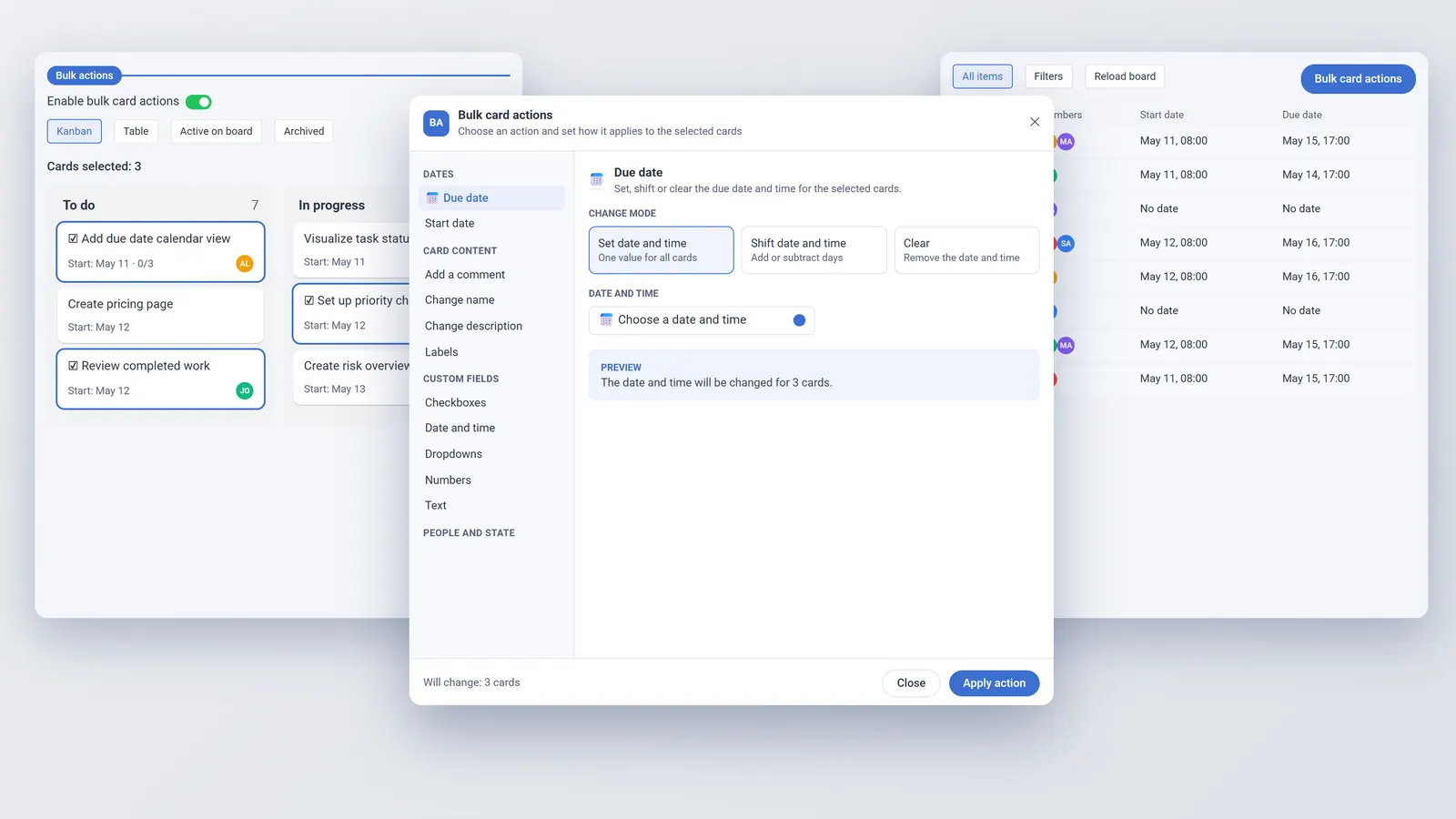Close the Bulk card actions dialog with X
Image resolution: width=1456 pixels, height=819 pixels.
1035,122
